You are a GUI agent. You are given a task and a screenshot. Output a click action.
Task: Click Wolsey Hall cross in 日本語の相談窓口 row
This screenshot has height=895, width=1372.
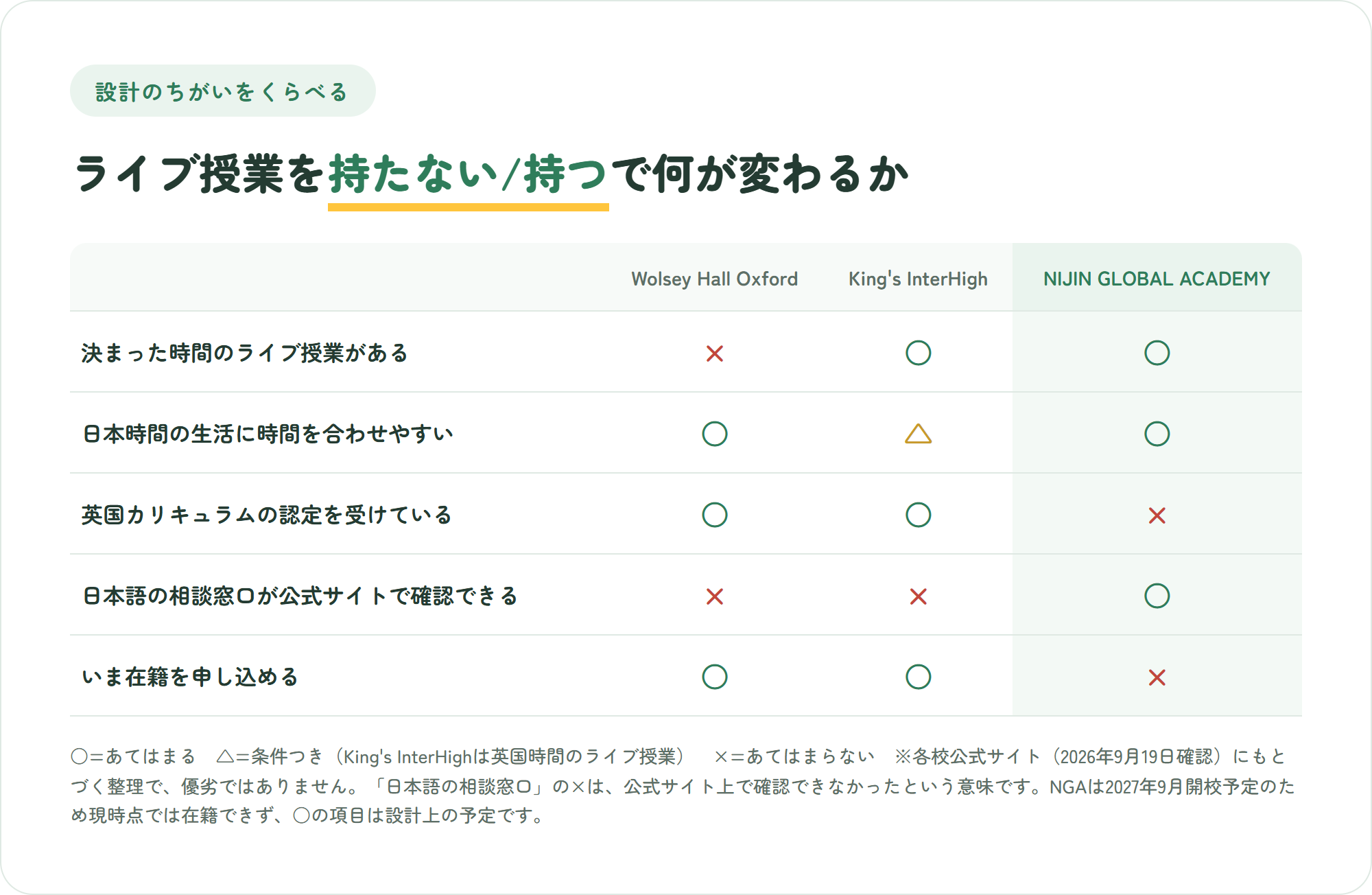pos(715,596)
